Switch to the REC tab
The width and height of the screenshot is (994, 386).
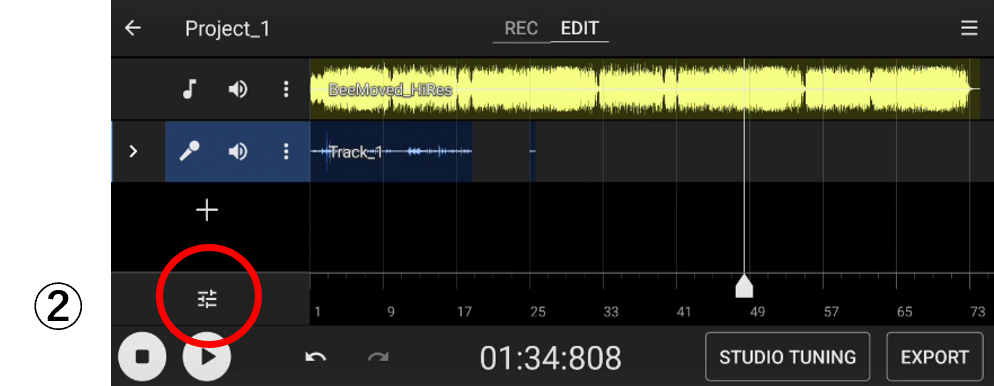pos(521,29)
